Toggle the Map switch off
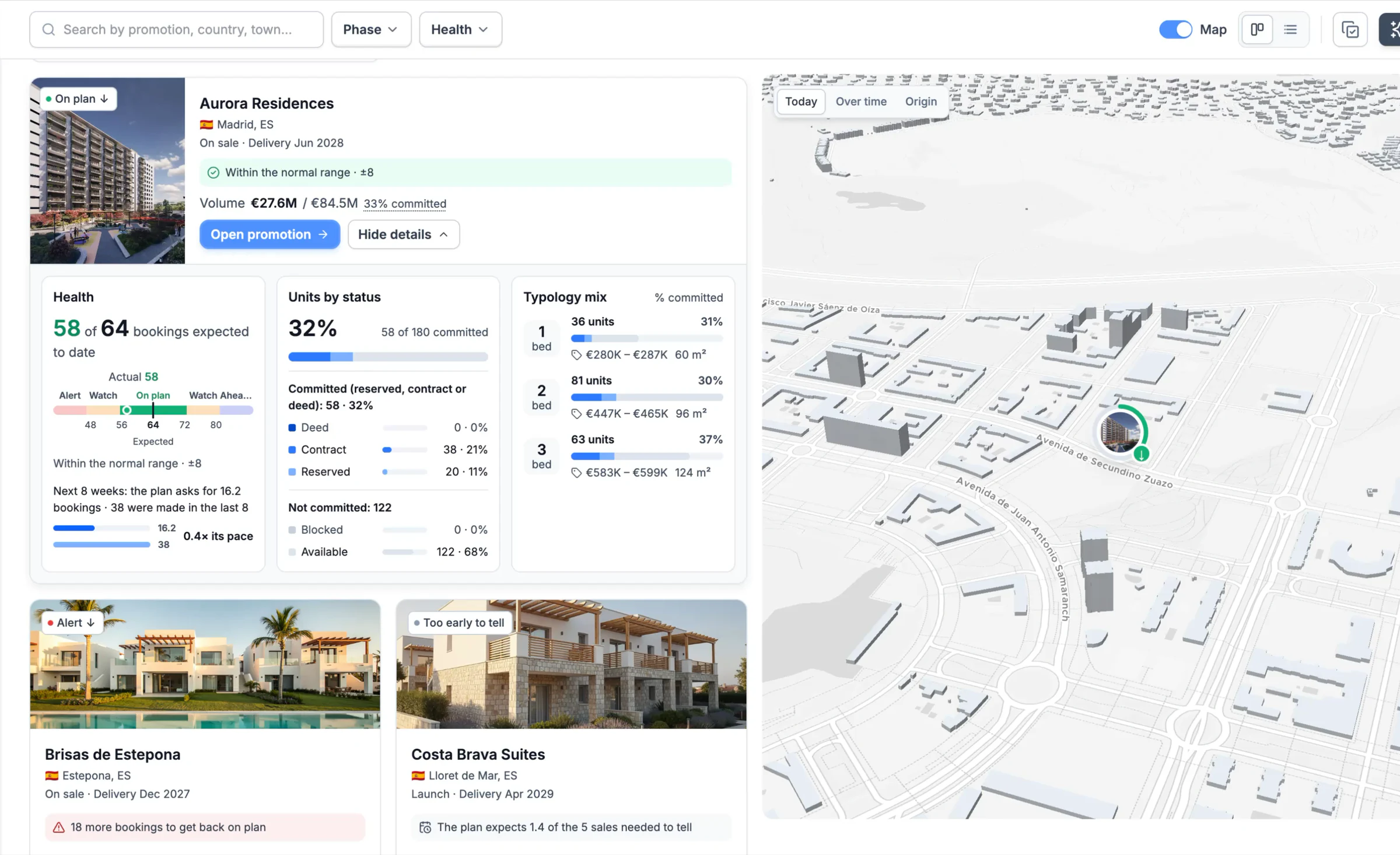 coord(1175,30)
